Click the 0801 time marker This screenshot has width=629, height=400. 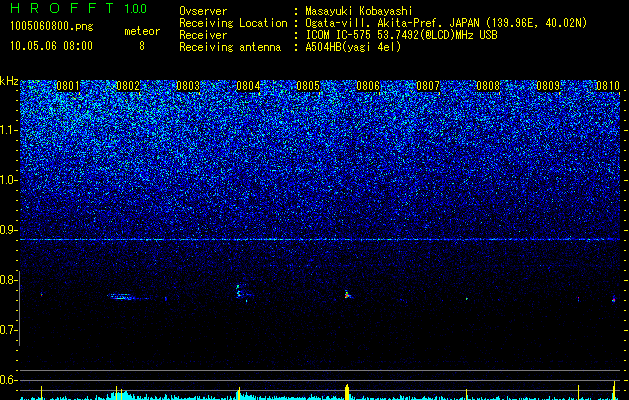click(x=68, y=86)
